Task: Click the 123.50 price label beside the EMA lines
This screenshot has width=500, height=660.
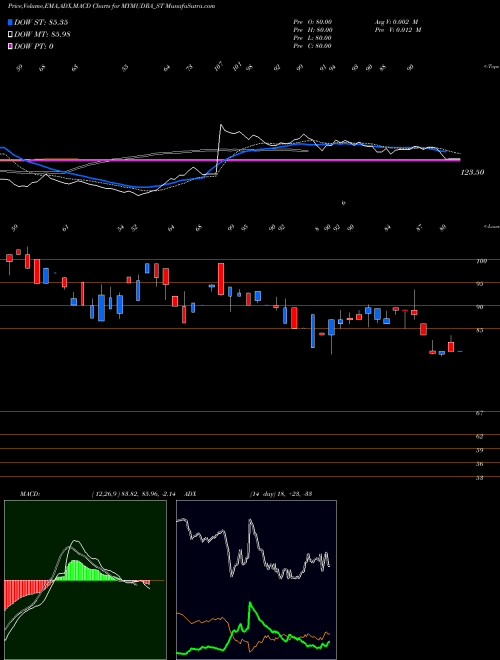Action: tap(473, 172)
